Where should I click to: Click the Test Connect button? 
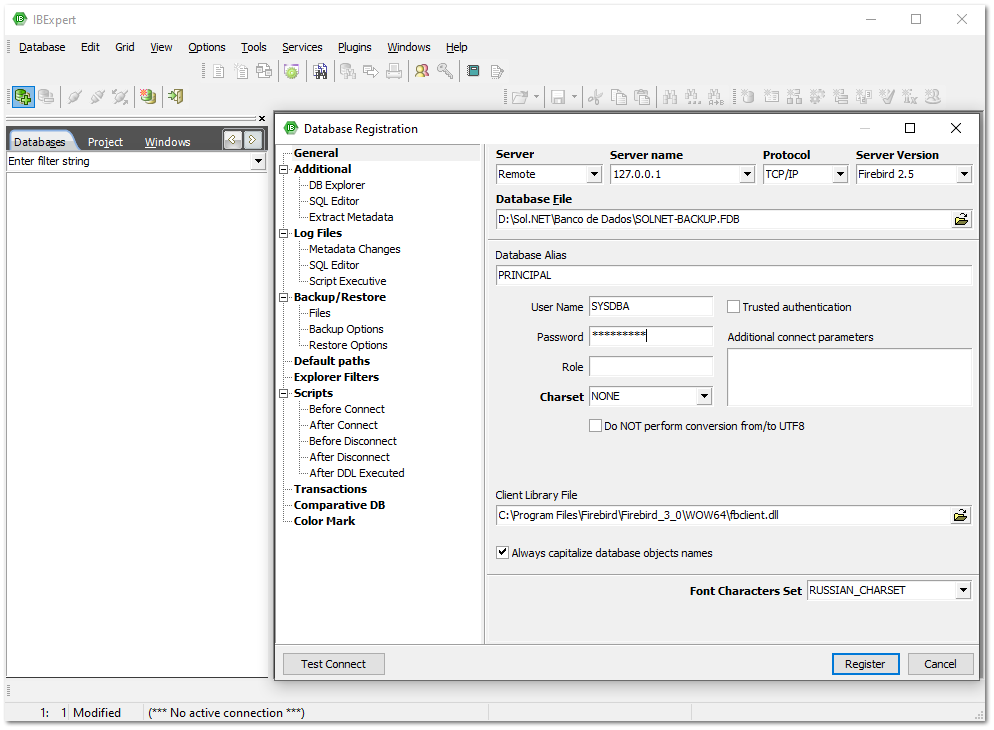(x=333, y=664)
